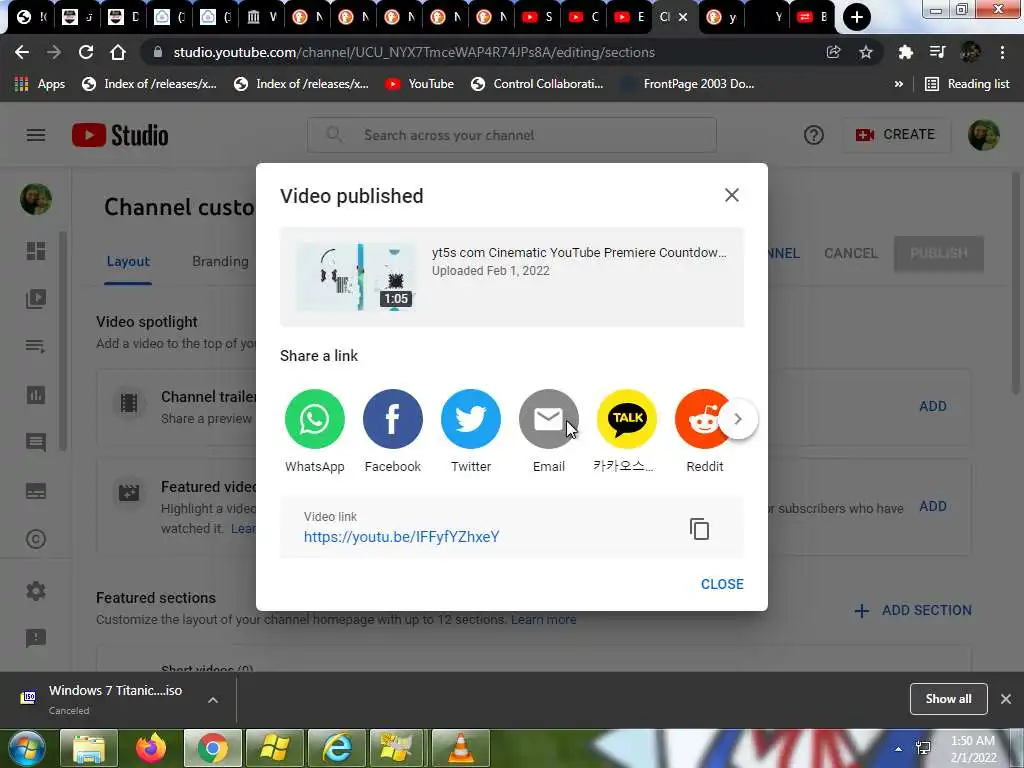Bookmark the page with star icon
The height and width of the screenshot is (768, 1024).
(865, 52)
